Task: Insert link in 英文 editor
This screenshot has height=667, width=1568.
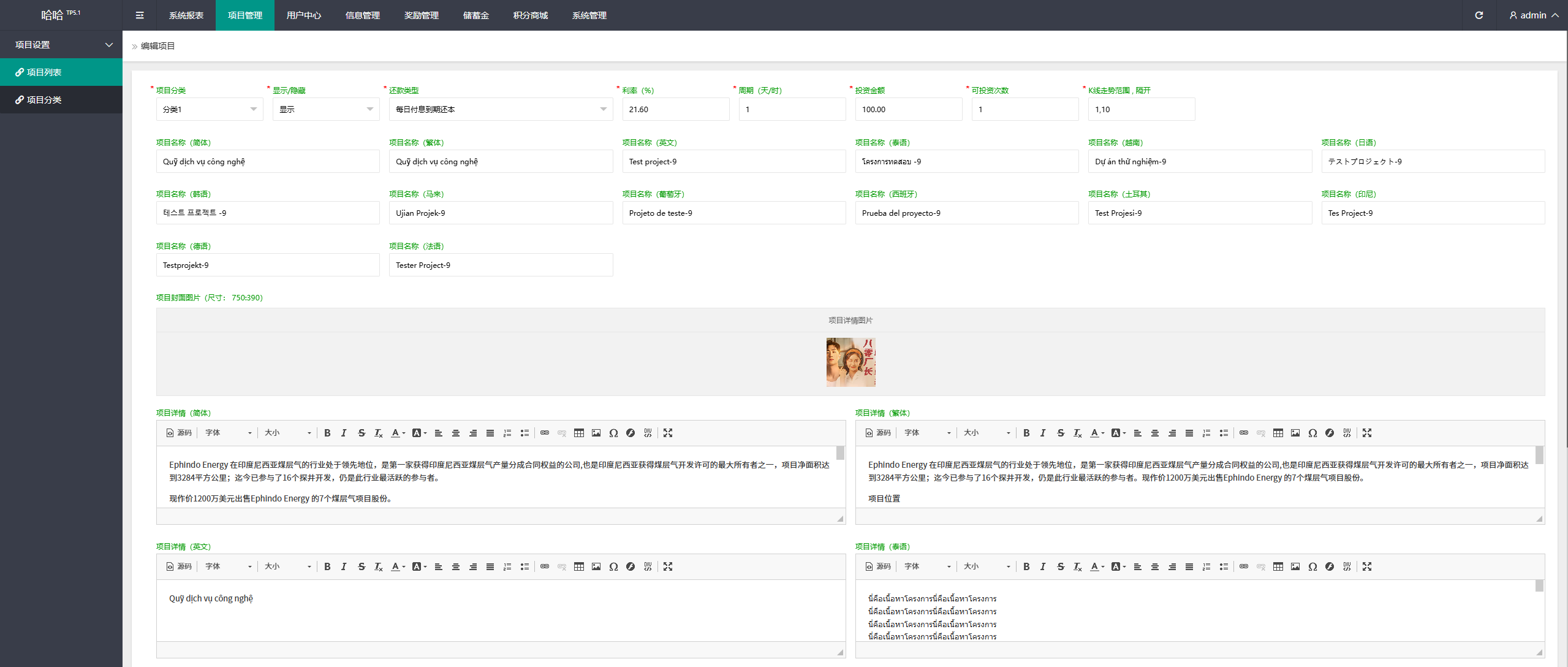Action: pos(545,566)
